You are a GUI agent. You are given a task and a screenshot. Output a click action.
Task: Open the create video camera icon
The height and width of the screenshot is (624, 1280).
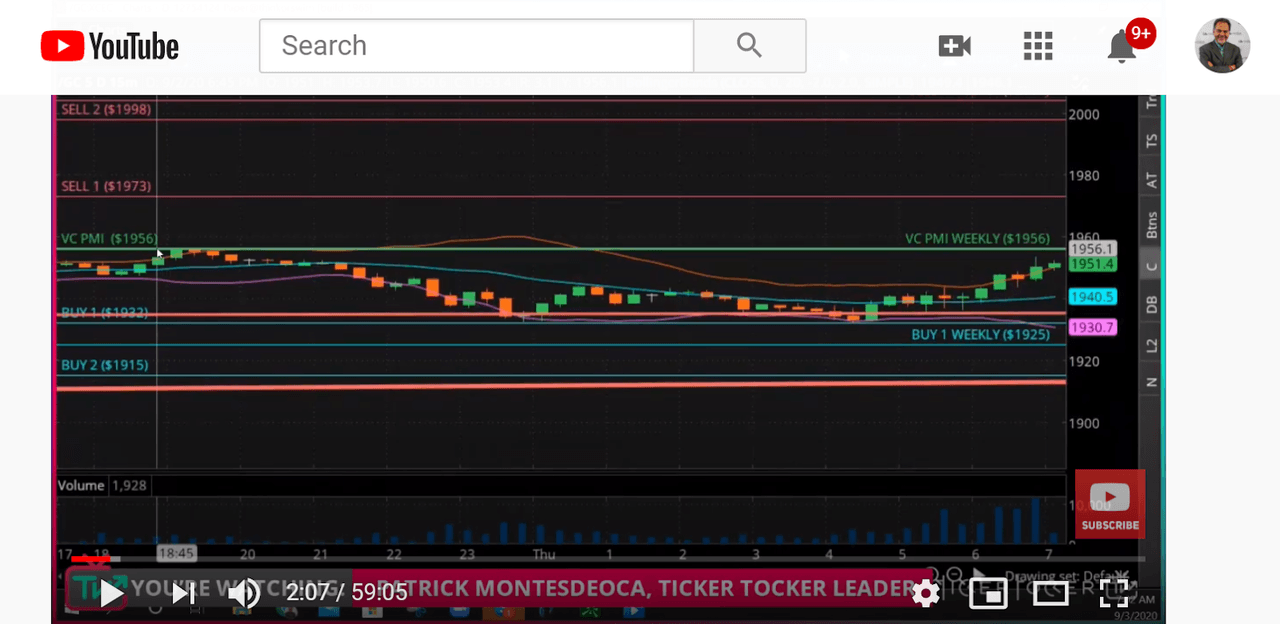[x=954, y=45]
